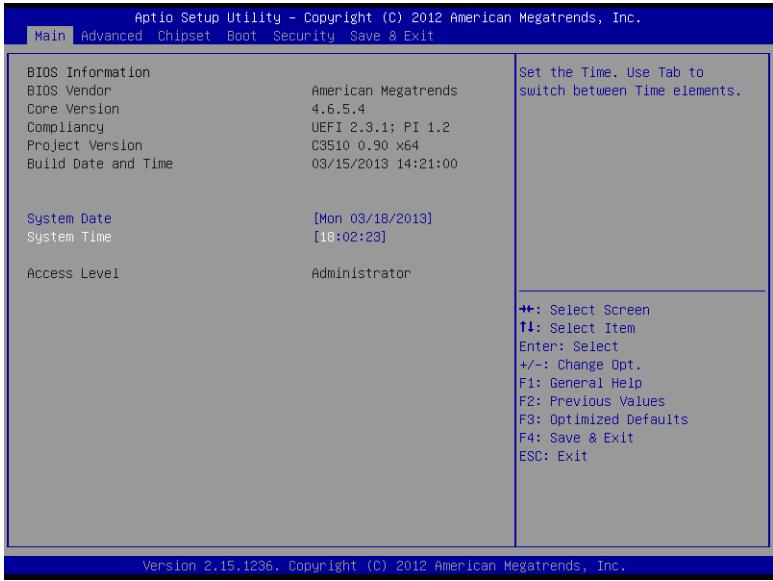The height and width of the screenshot is (581, 773).
Task: Select the System Date label
Action: coord(69,218)
